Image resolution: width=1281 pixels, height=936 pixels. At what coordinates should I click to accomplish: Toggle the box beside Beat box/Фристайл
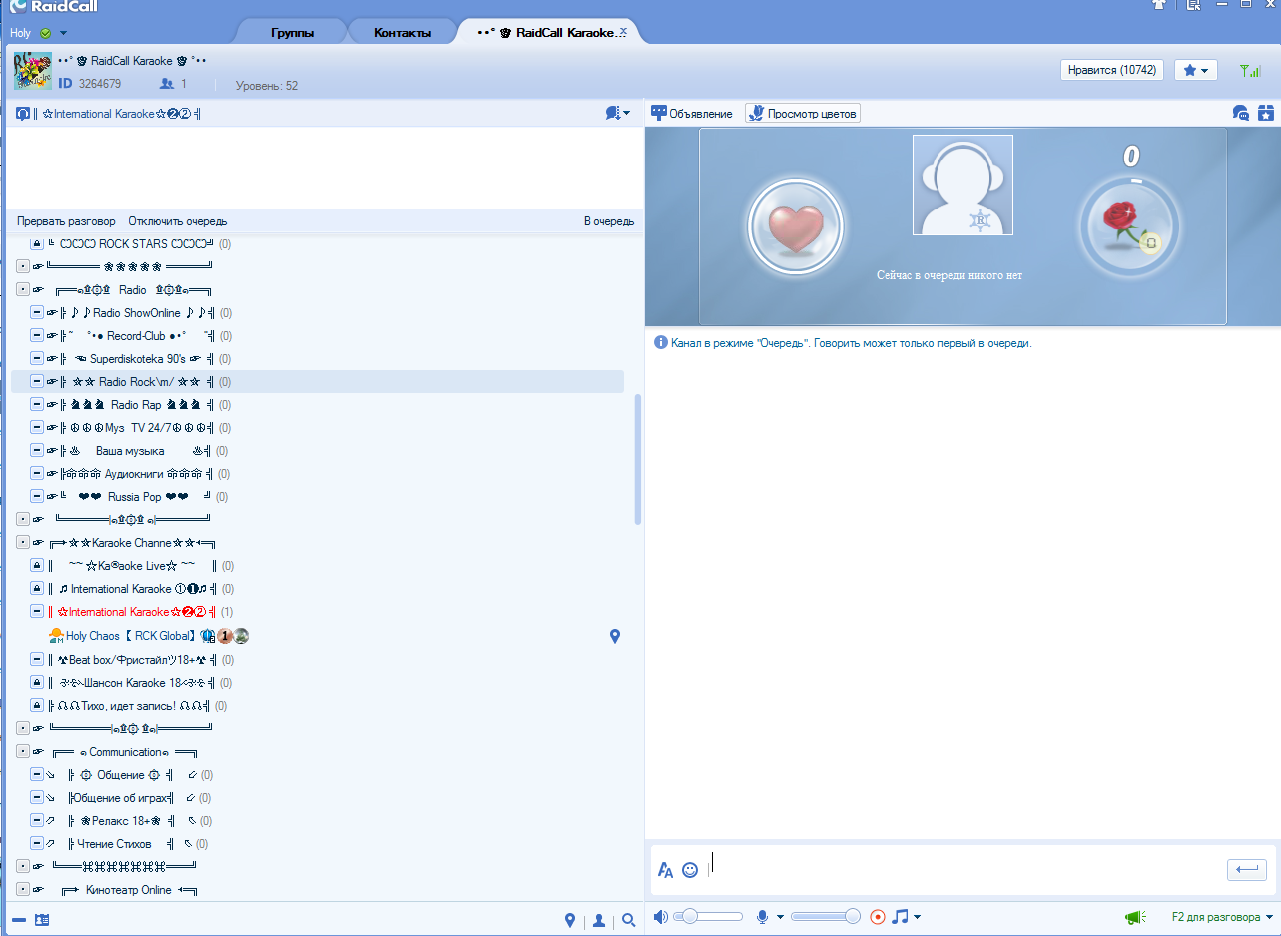pyautogui.click(x=37, y=660)
